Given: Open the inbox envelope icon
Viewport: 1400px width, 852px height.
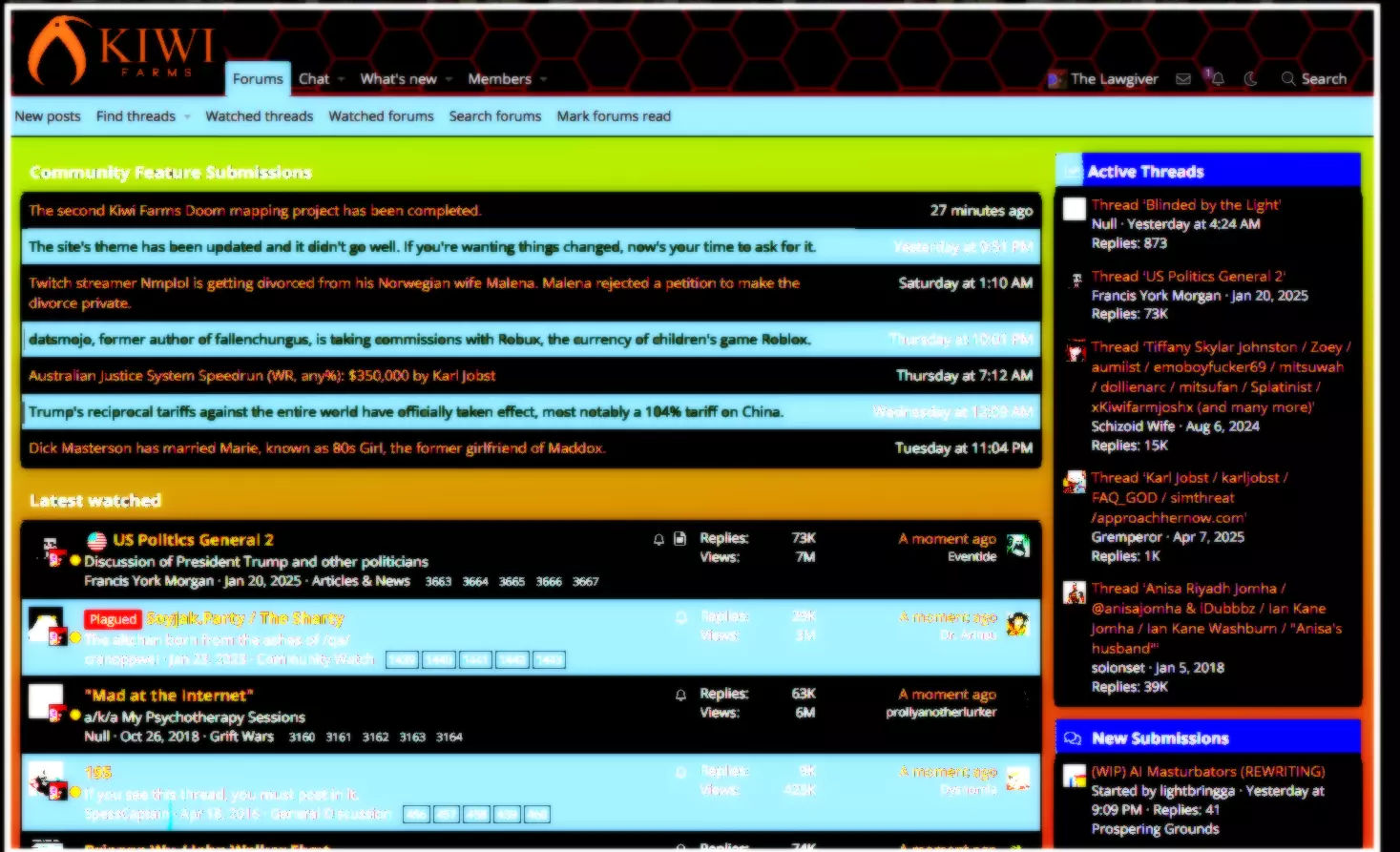Looking at the screenshot, I should (1183, 79).
